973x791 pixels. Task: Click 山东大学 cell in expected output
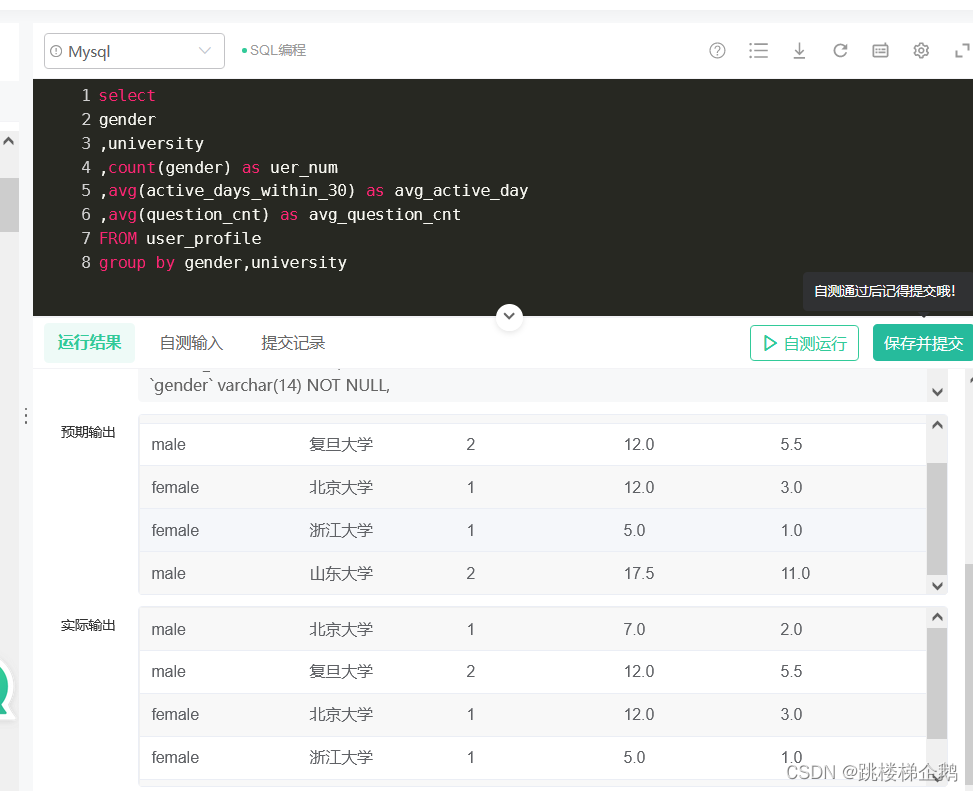(x=341, y=573)
